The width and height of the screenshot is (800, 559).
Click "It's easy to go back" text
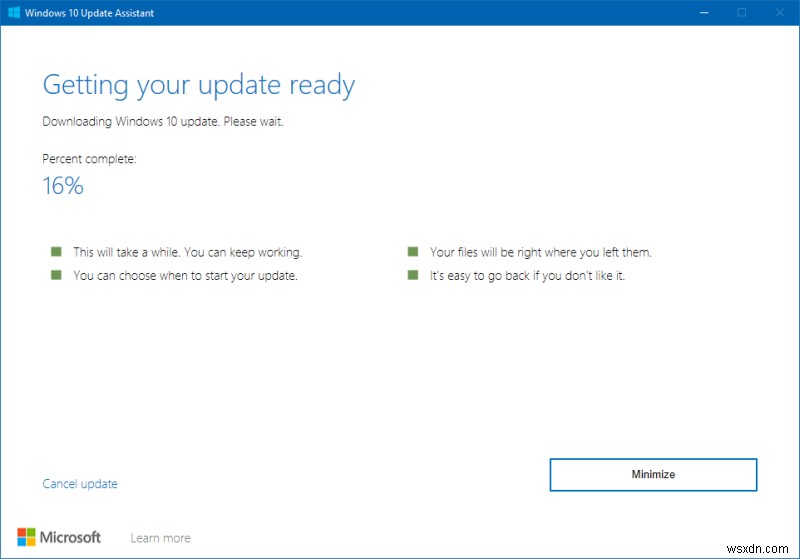[527, 275]
